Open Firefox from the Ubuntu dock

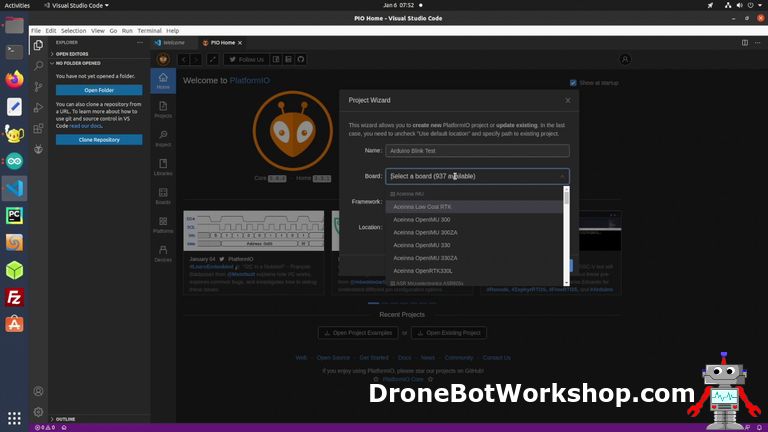[x=14, y=79]
